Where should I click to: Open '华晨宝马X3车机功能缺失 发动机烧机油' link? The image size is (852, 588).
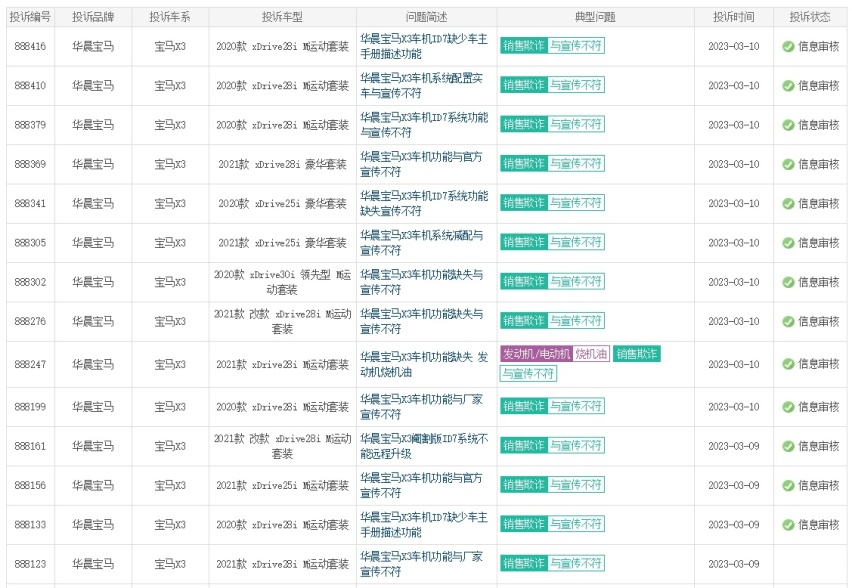(424, 364)
